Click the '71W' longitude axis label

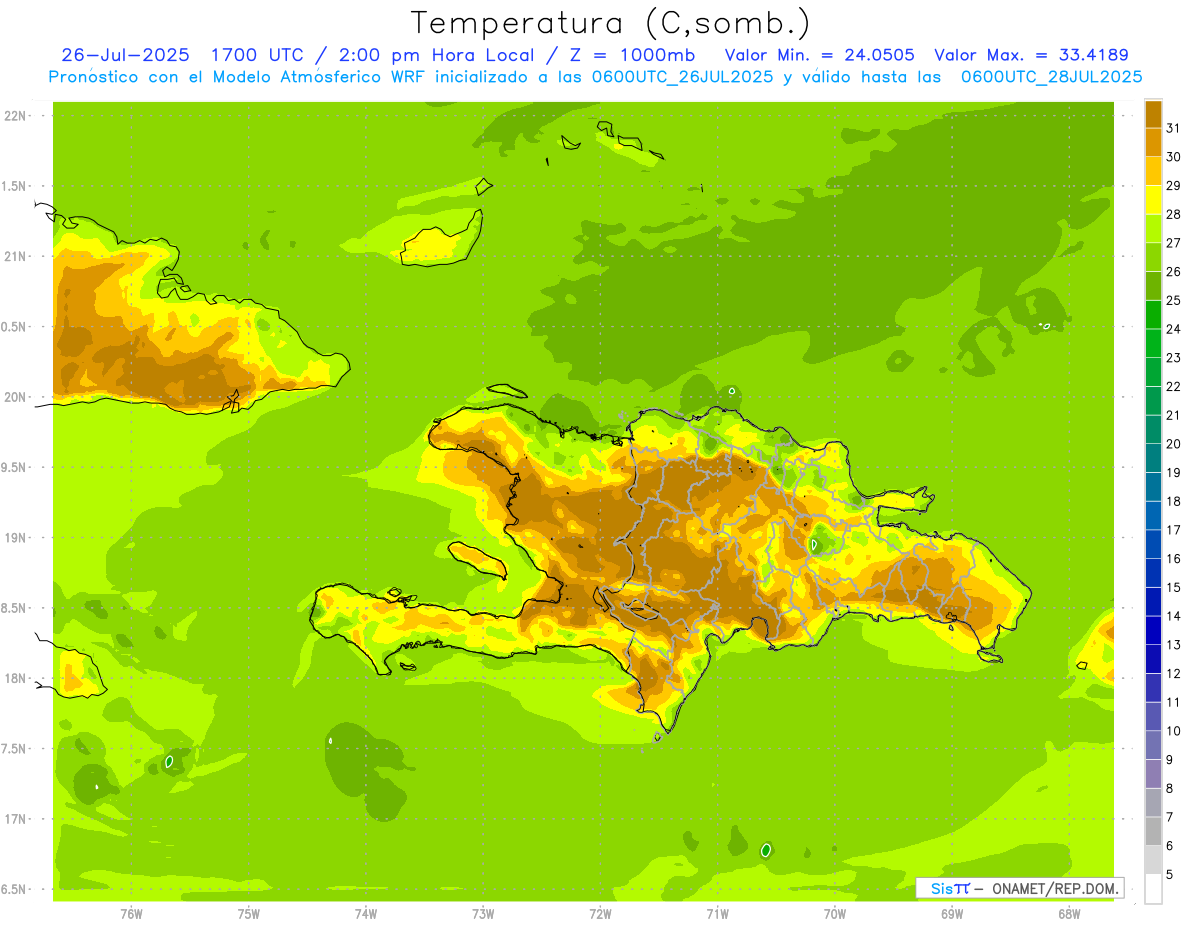point(717,914)
